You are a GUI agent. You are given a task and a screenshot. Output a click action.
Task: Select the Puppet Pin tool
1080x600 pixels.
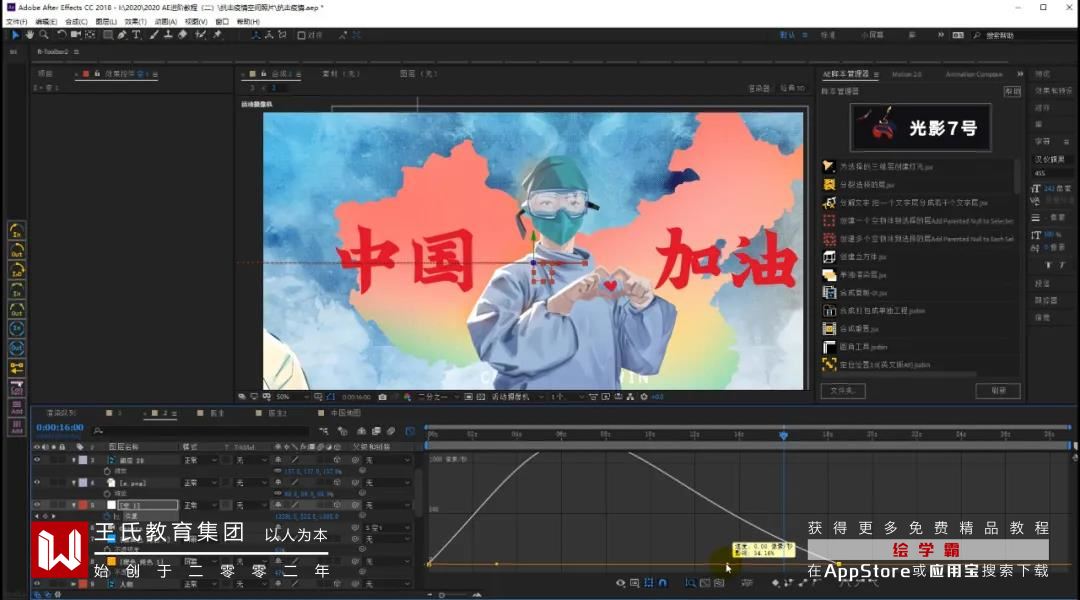click(217, 34)
